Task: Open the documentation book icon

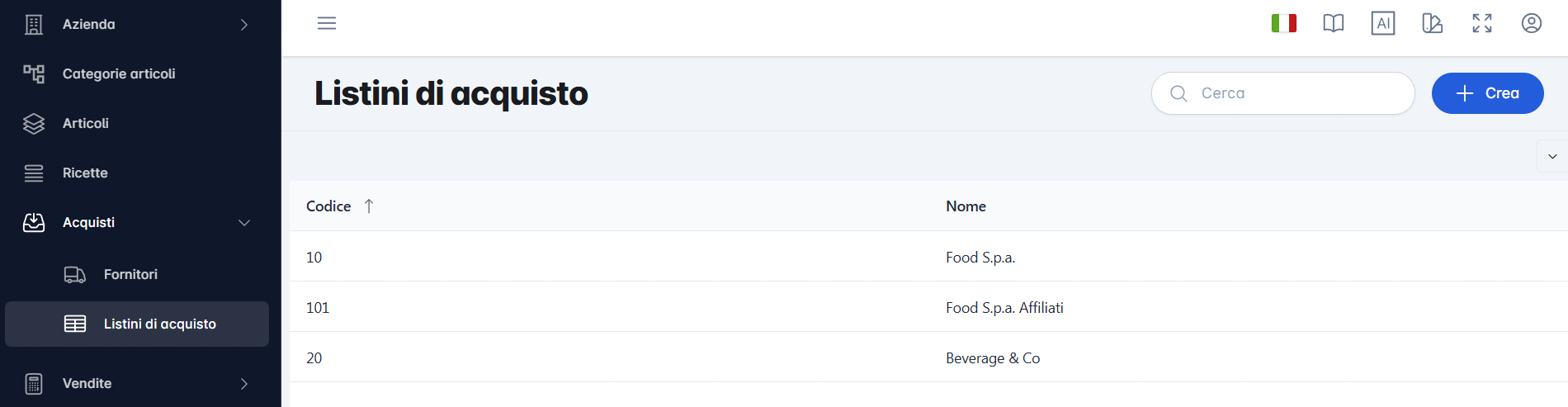Action: coord(1334,23)
